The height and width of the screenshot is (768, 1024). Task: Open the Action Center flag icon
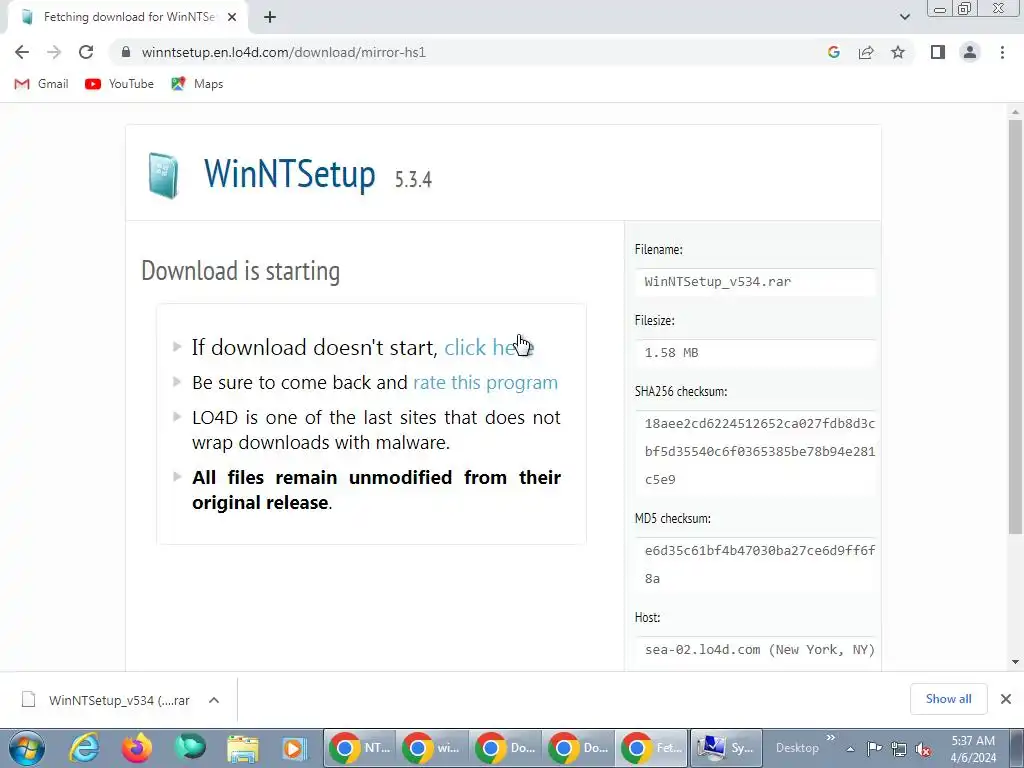point(874,749)
